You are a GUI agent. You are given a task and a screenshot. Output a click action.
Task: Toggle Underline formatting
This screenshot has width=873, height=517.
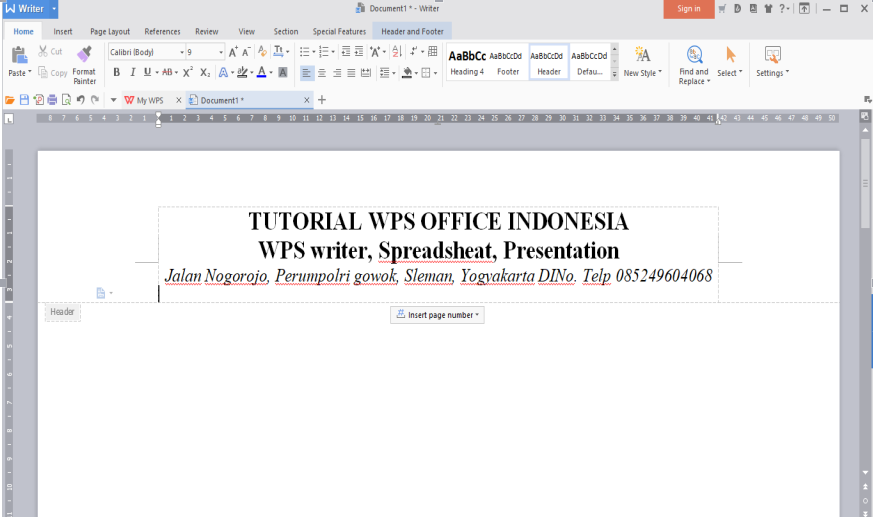[148, 72]
